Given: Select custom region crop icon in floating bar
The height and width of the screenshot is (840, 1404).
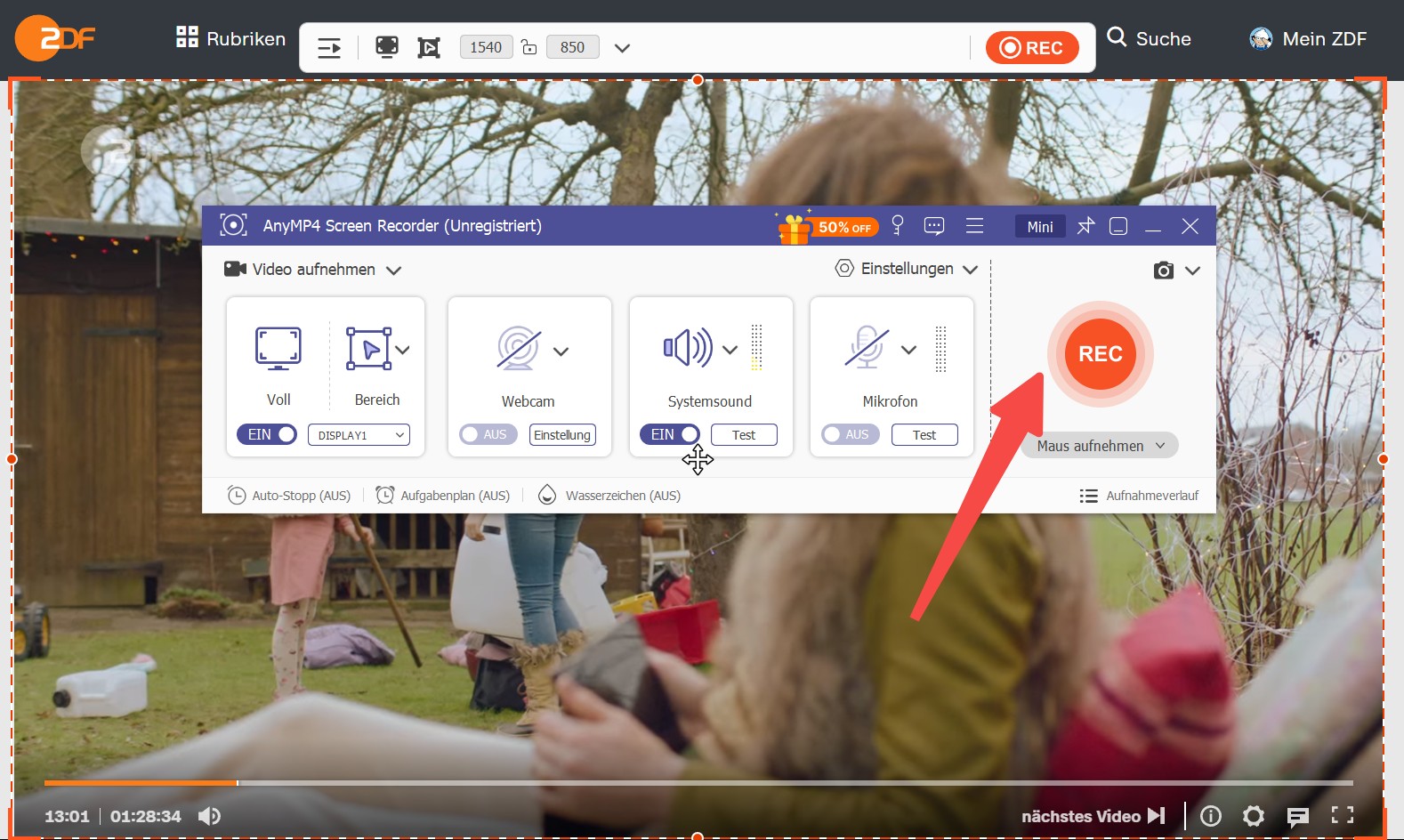Looking at the screenshot, I should point(429,47).
